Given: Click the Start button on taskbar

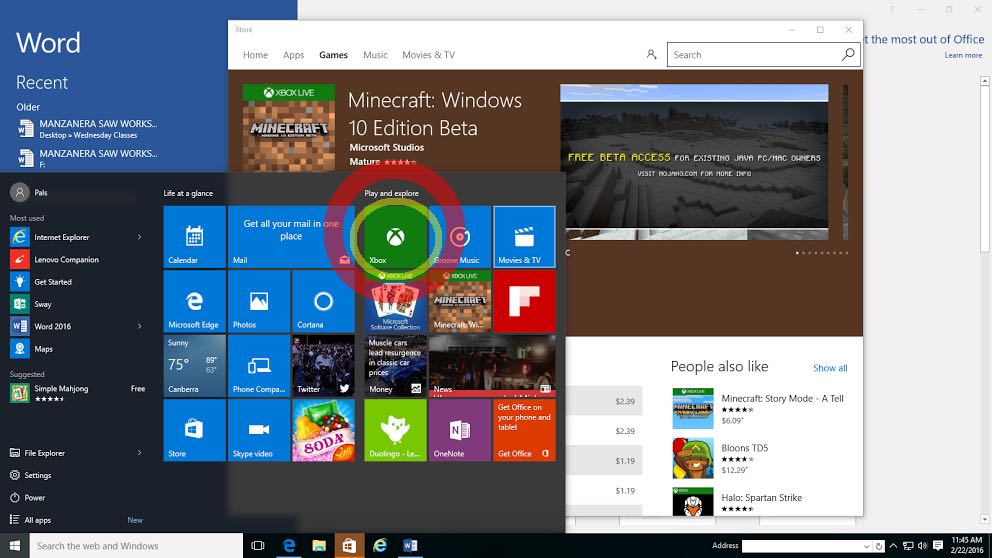Looking at the screenshot, I should (15, 545).
